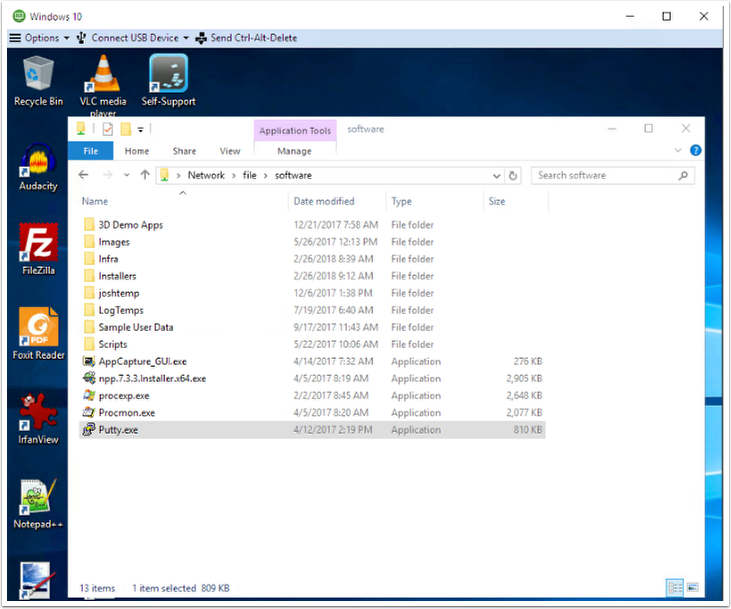Viewport: 731px width, 609px height.
Task: Select the 3D Demo Apps folder icon
Action: (x=89, y=225)
